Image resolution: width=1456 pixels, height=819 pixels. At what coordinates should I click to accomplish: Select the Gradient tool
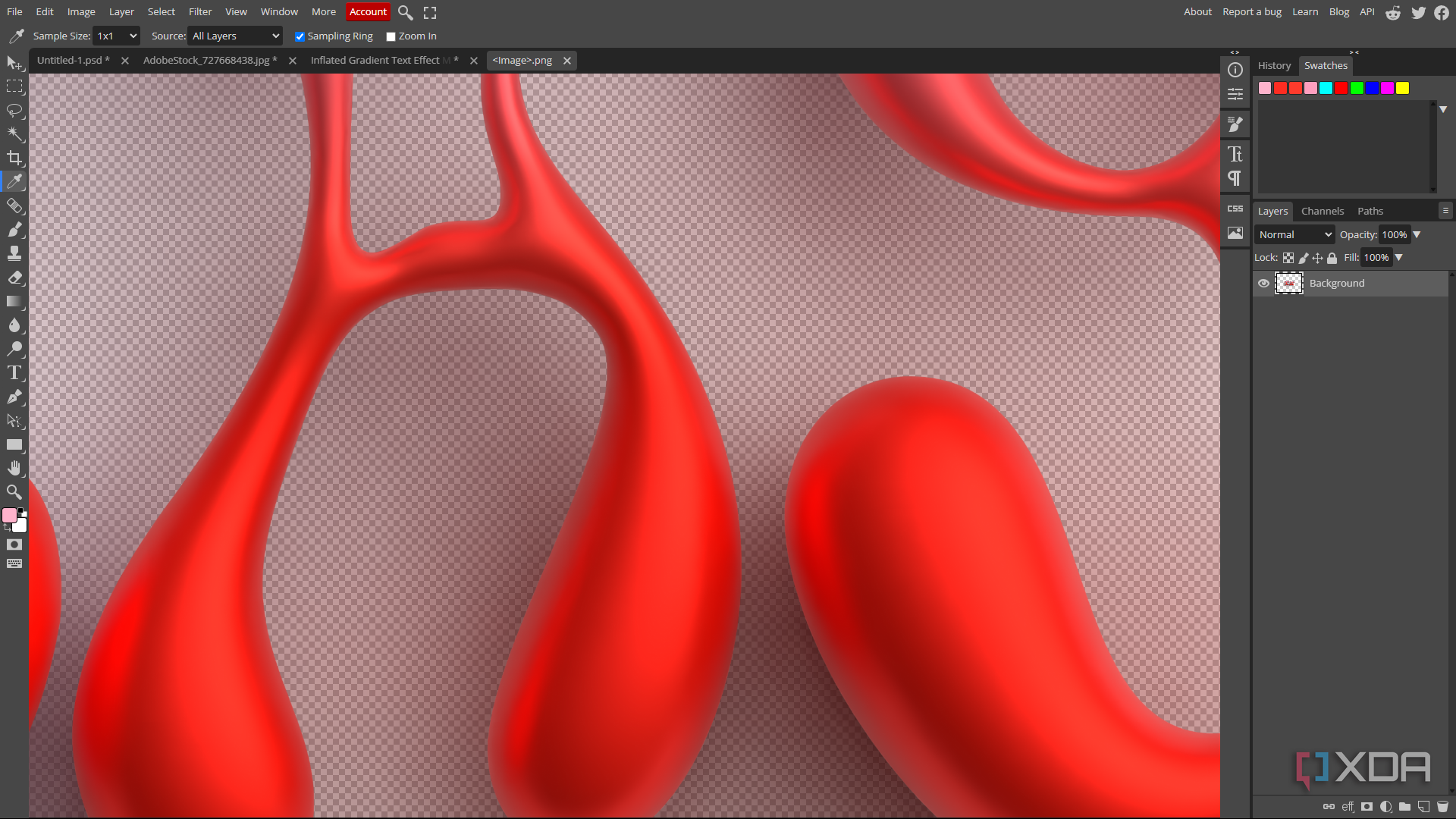tap(14, 301)
